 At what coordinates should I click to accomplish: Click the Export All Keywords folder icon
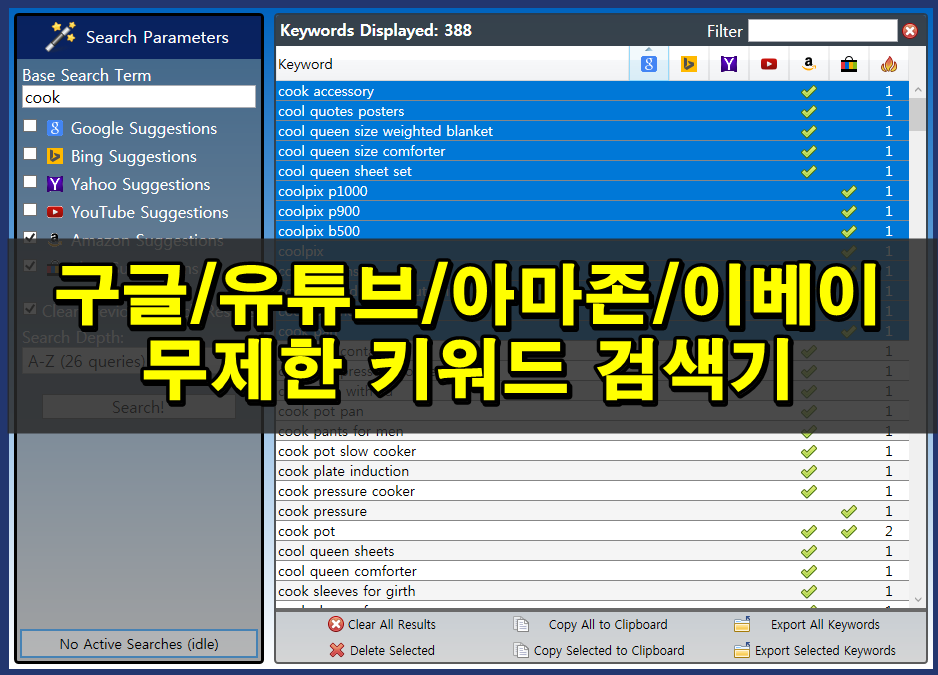[742, 624]
